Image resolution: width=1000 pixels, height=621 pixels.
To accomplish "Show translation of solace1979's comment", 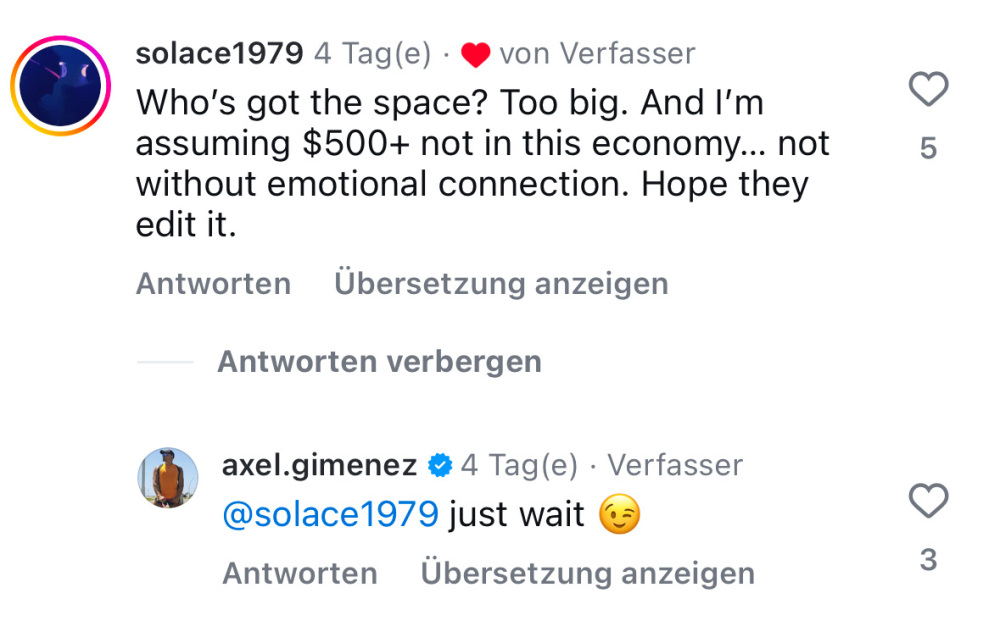I will tap(501, 284).
